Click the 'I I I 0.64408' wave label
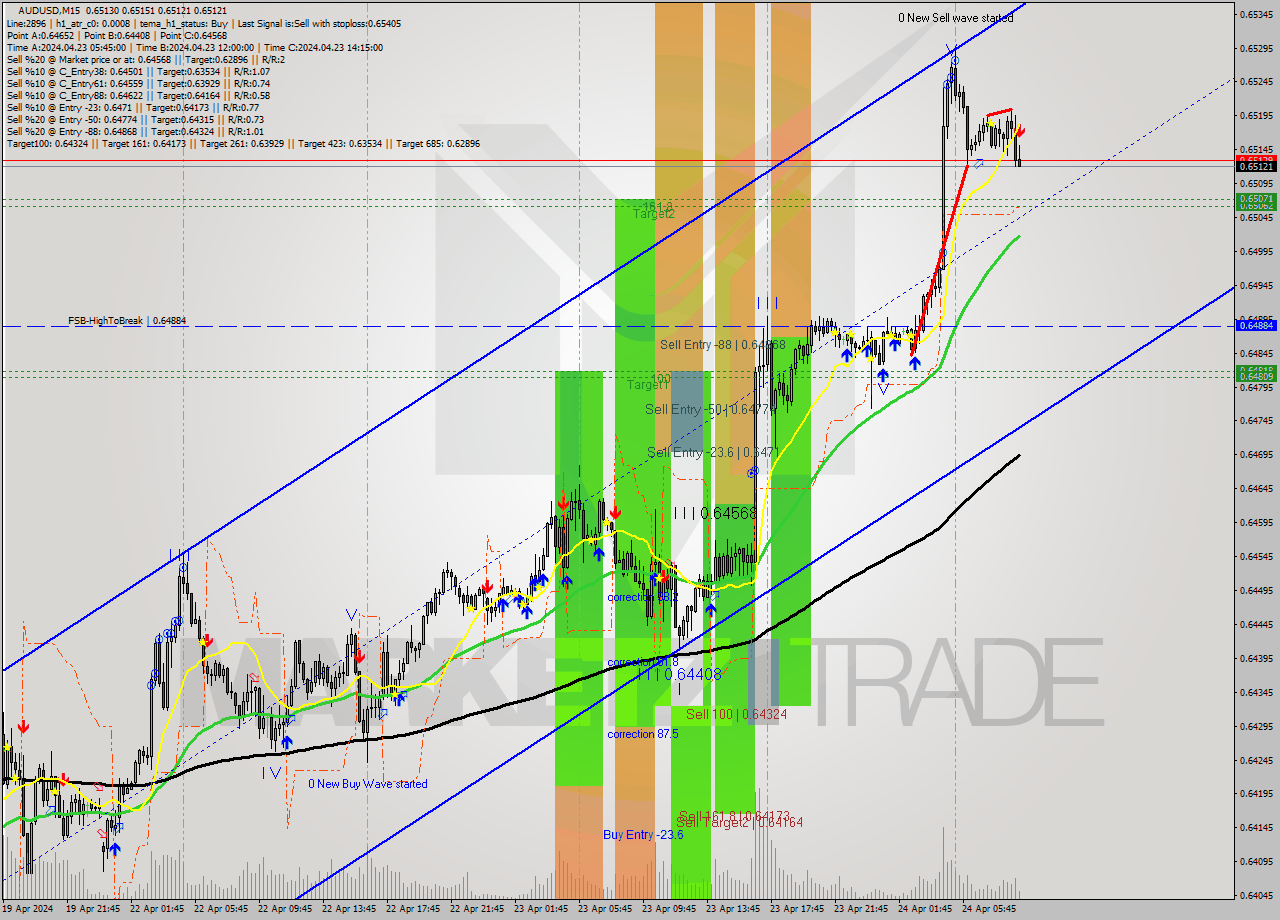The image size is (1280, 920). click(679, 675)
